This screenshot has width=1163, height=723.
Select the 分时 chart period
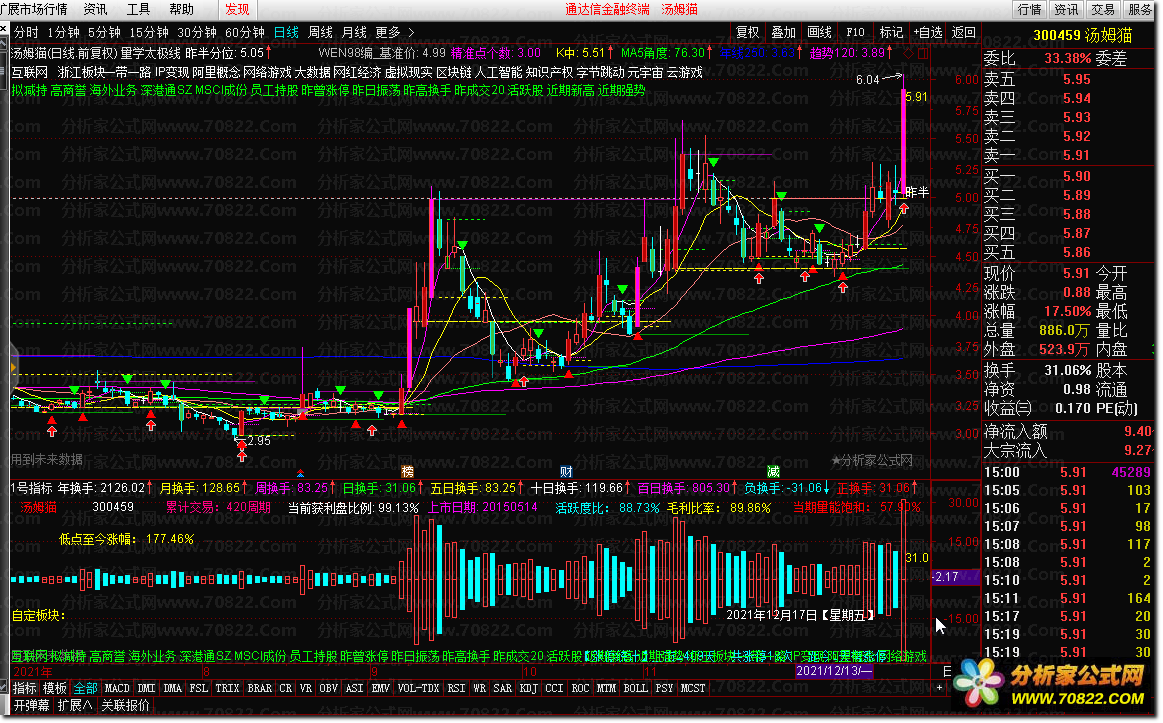(x=26, y=32)
